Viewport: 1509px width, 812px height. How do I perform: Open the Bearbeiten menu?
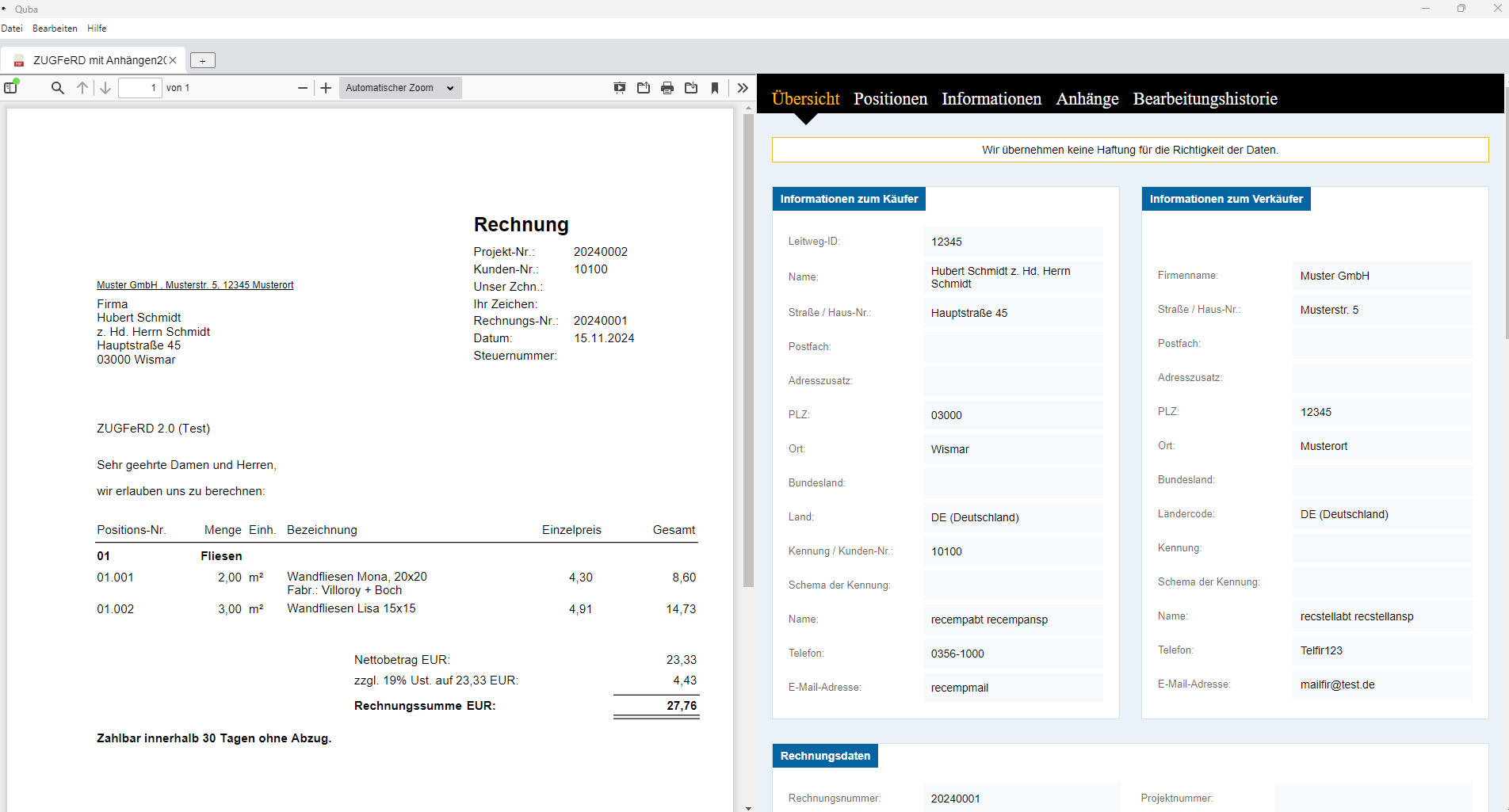click(x=55, y=29)
